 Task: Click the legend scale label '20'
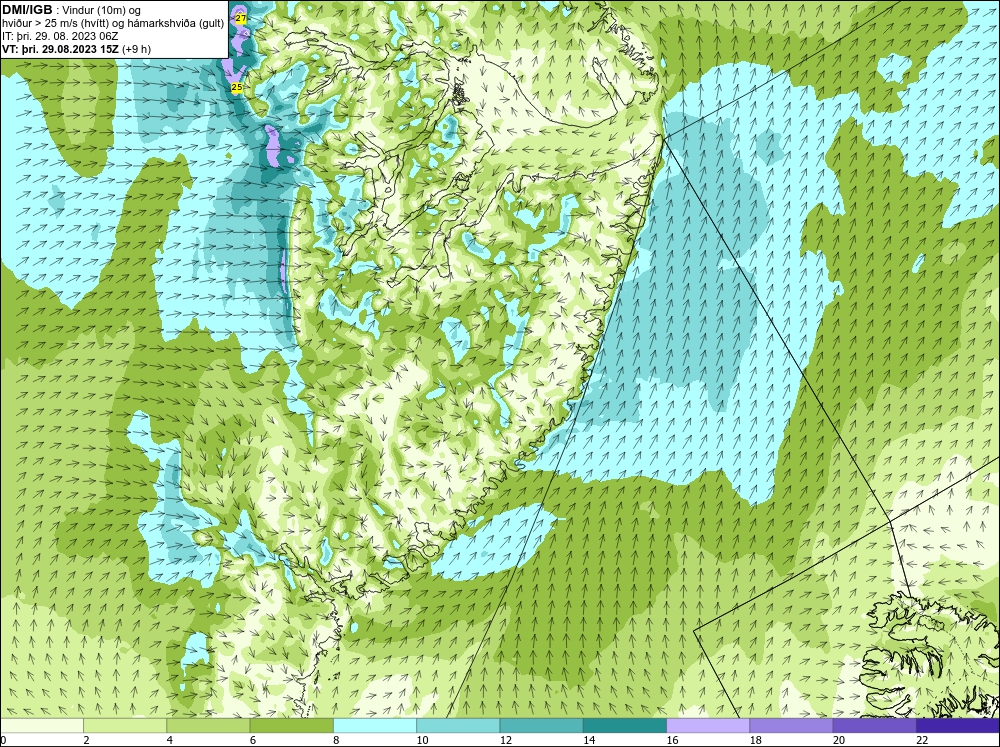pos(839,740)
